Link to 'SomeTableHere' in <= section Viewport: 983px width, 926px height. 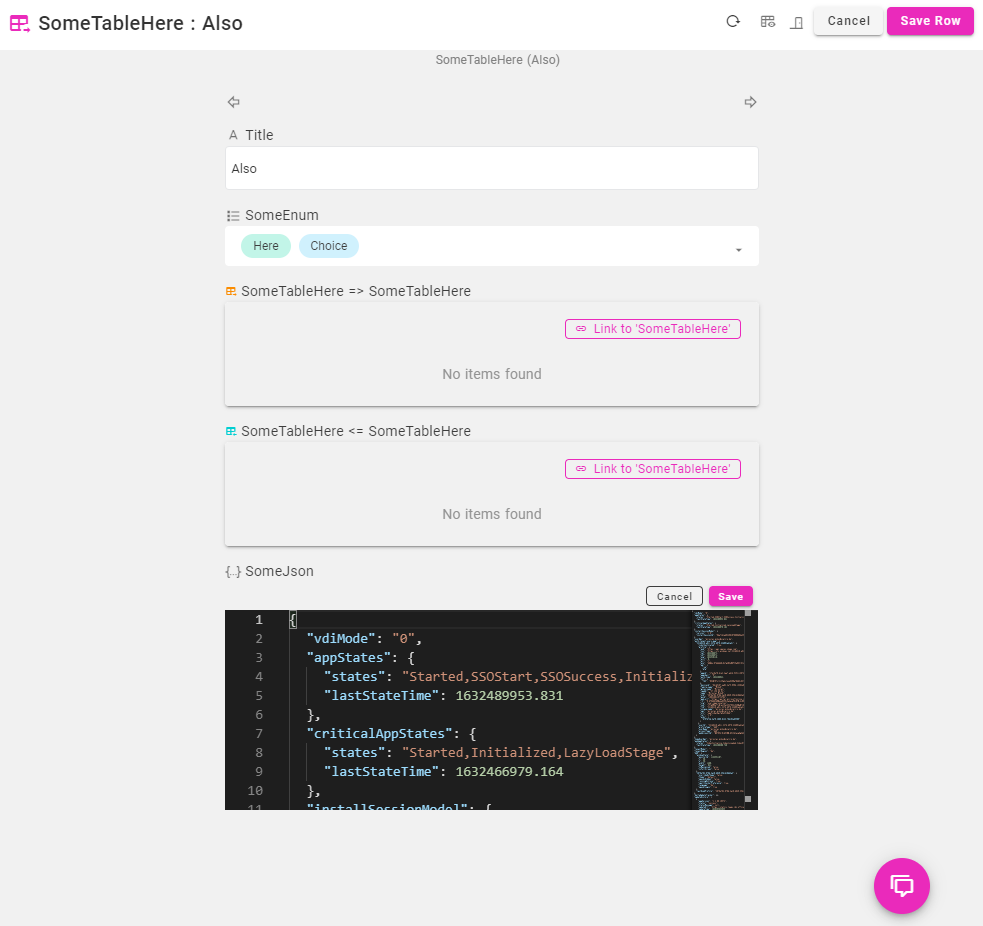tap(653, 469)
